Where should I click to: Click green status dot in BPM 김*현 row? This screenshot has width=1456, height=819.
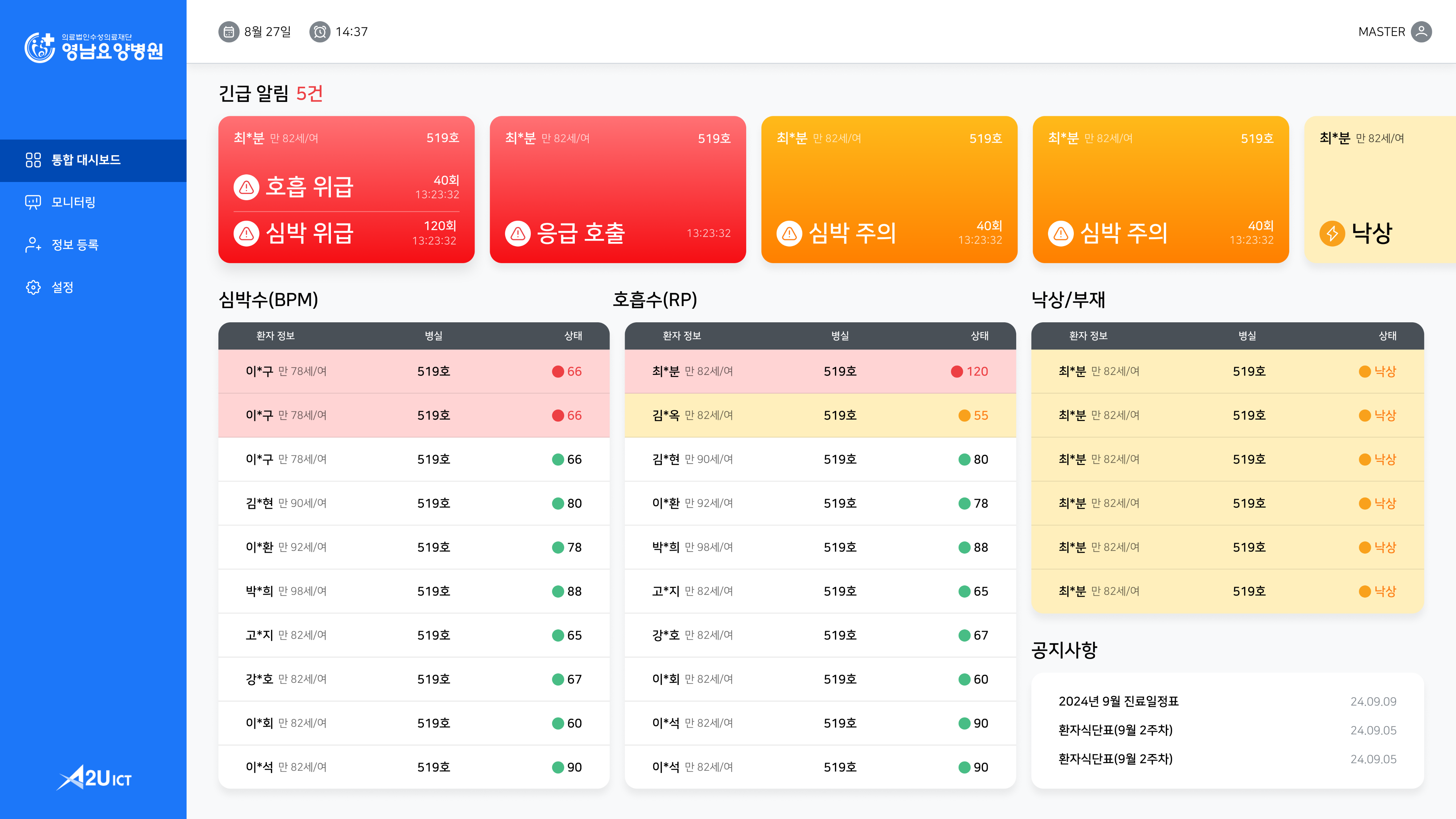click(558, 503)
